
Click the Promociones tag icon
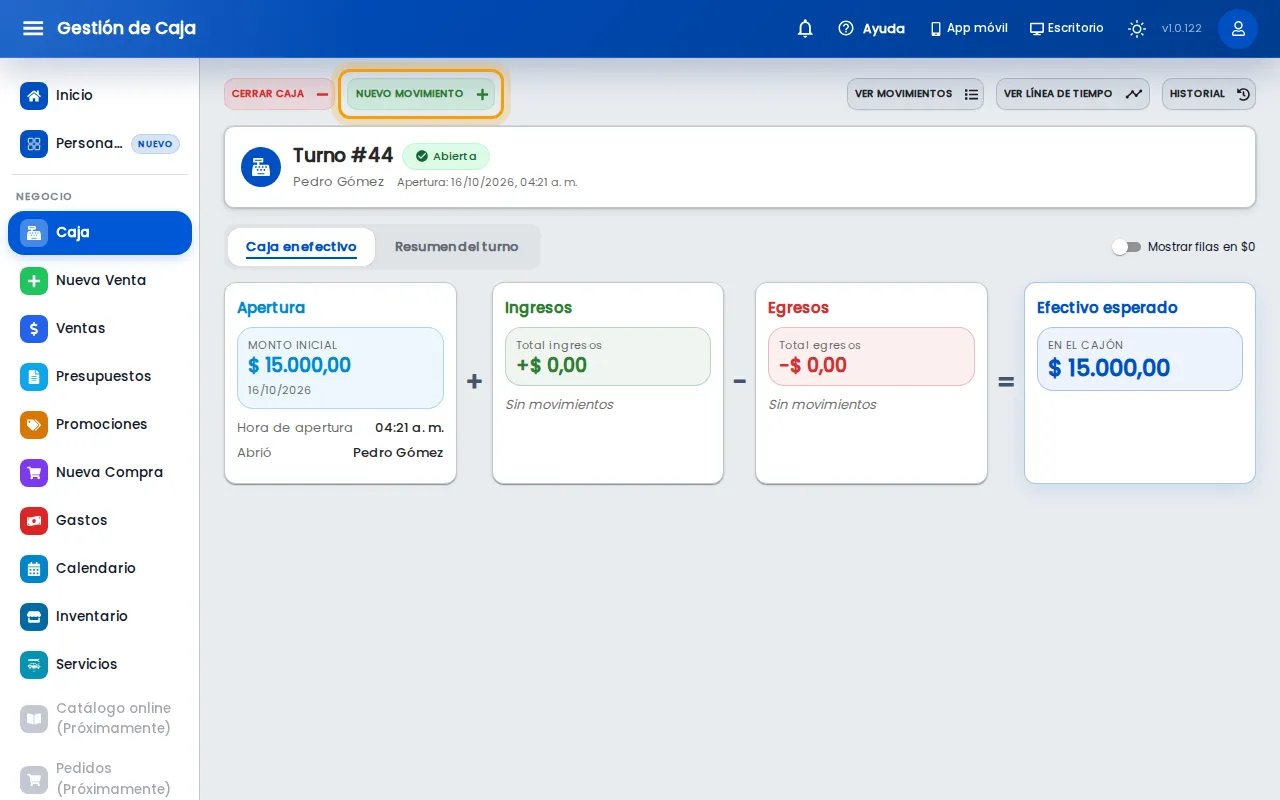[x=34, y=425]
